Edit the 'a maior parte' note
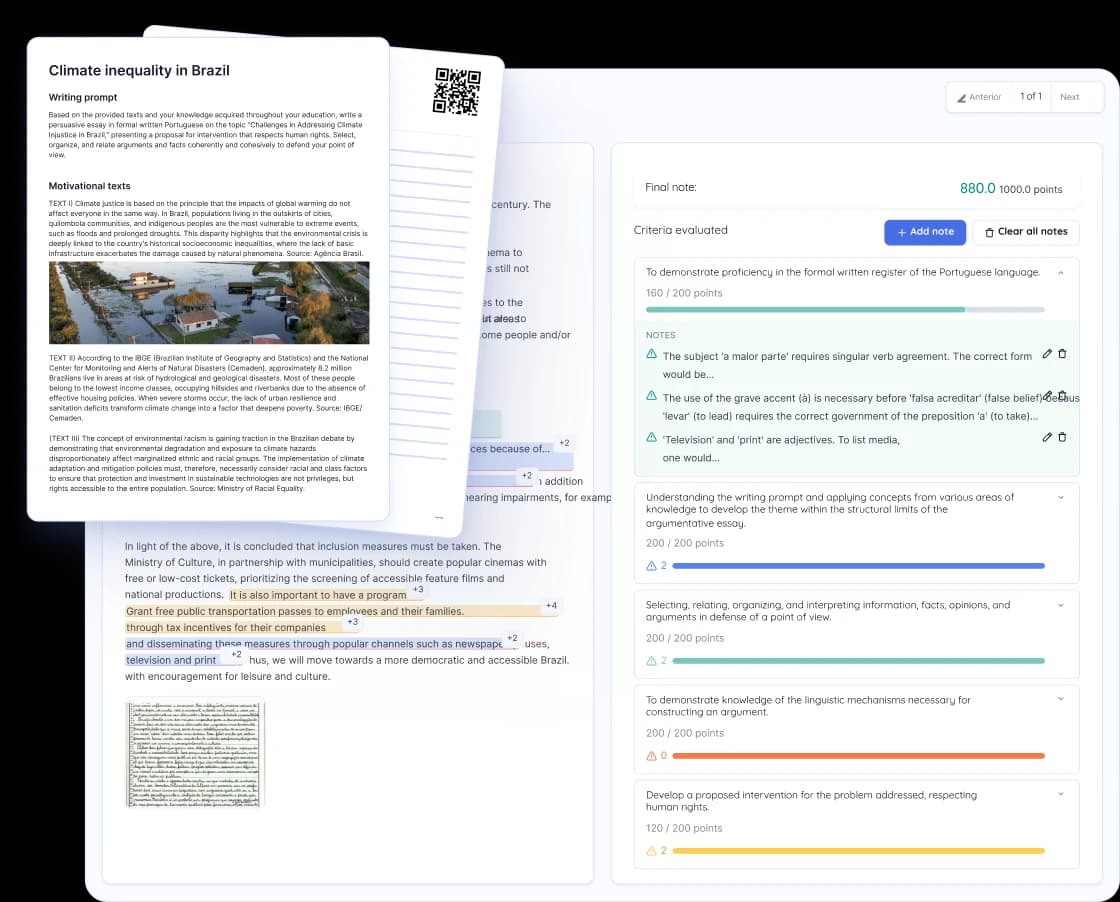The width and height of the screenshot is (1120, 902). pyautogui.click(x=1046, y=354)
